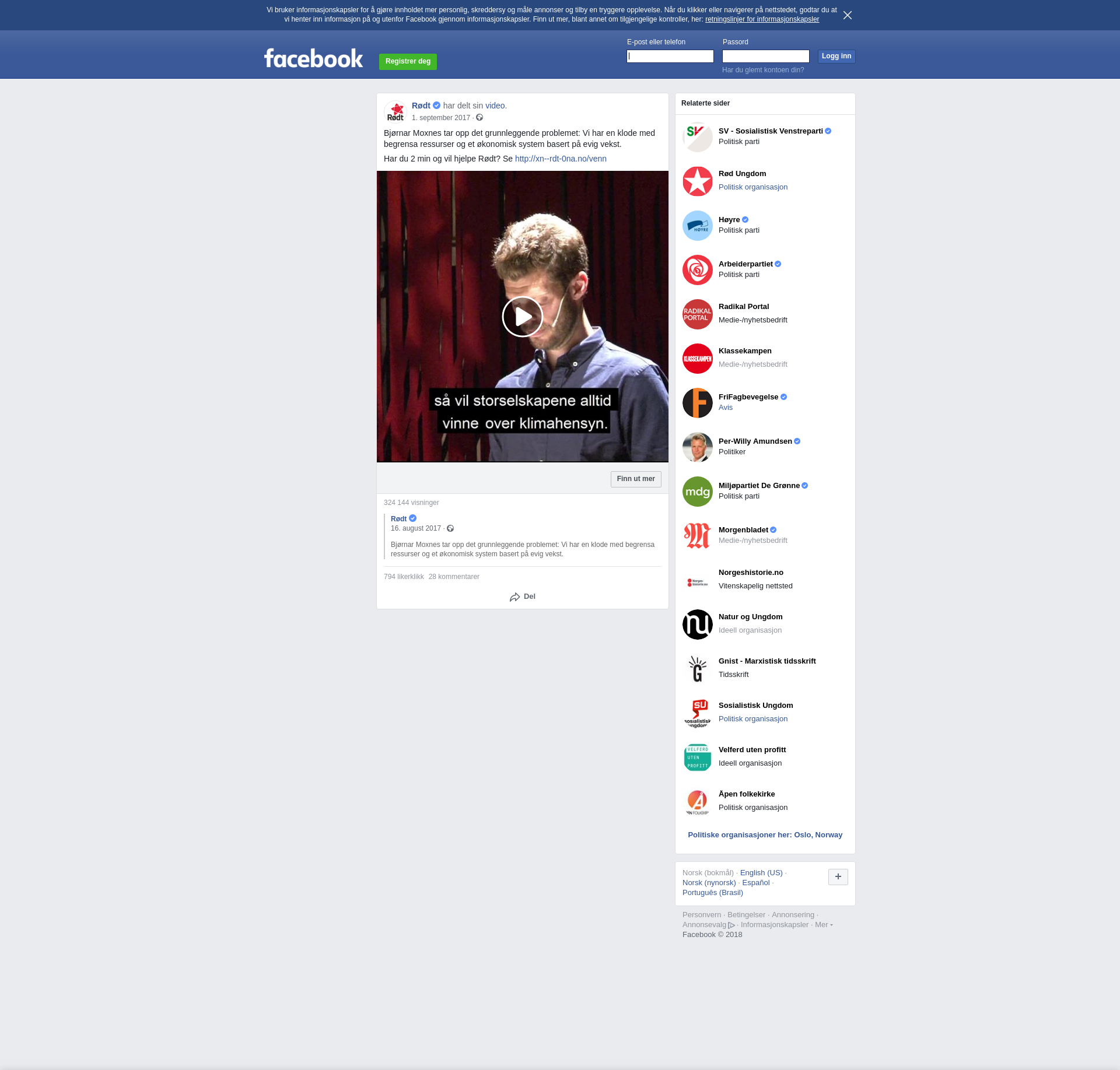Click the Finn ut mer button

[x=636, y=479]
